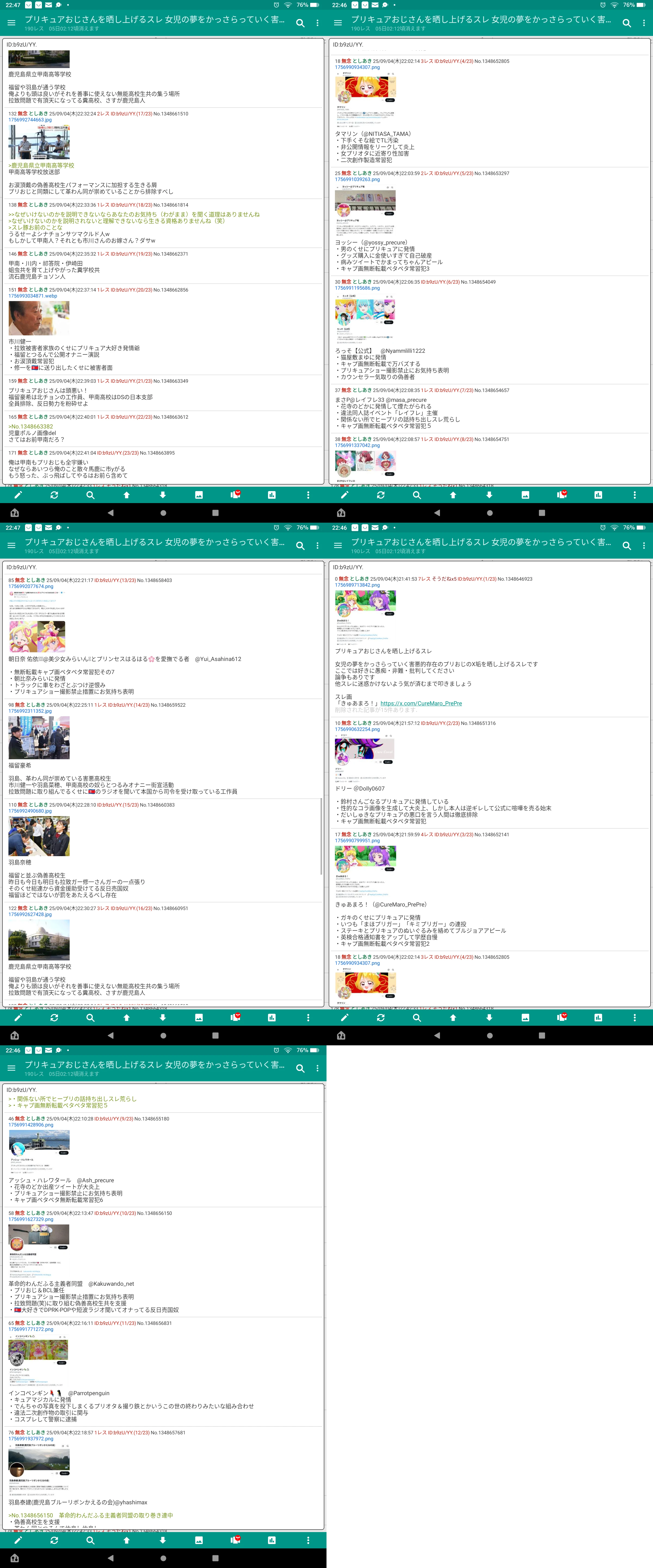The width and height of the screenshot is (653, 1568).
Task: Tap the badged notification icon in post 0 panel
Action: pyautogui.click(x=562, y=1018)
